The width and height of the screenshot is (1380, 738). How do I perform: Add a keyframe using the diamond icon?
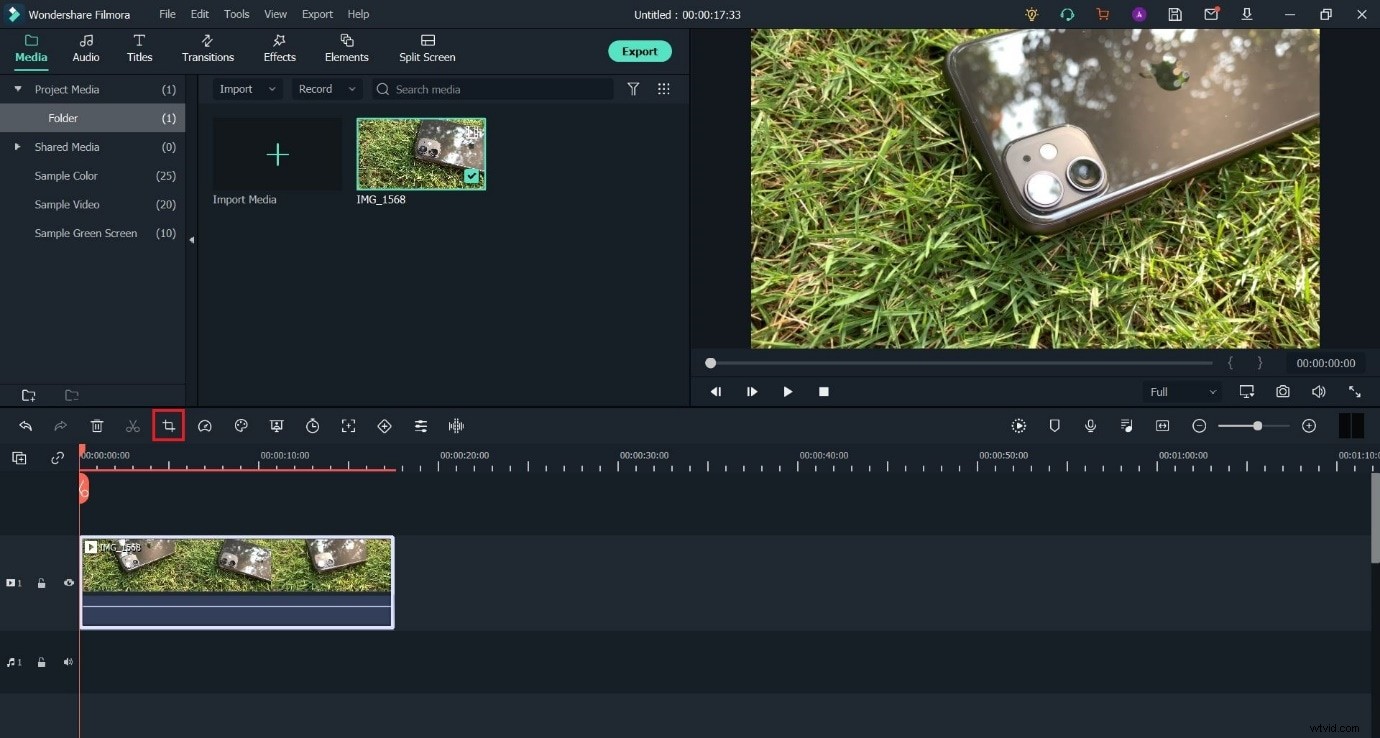point(385,426)
